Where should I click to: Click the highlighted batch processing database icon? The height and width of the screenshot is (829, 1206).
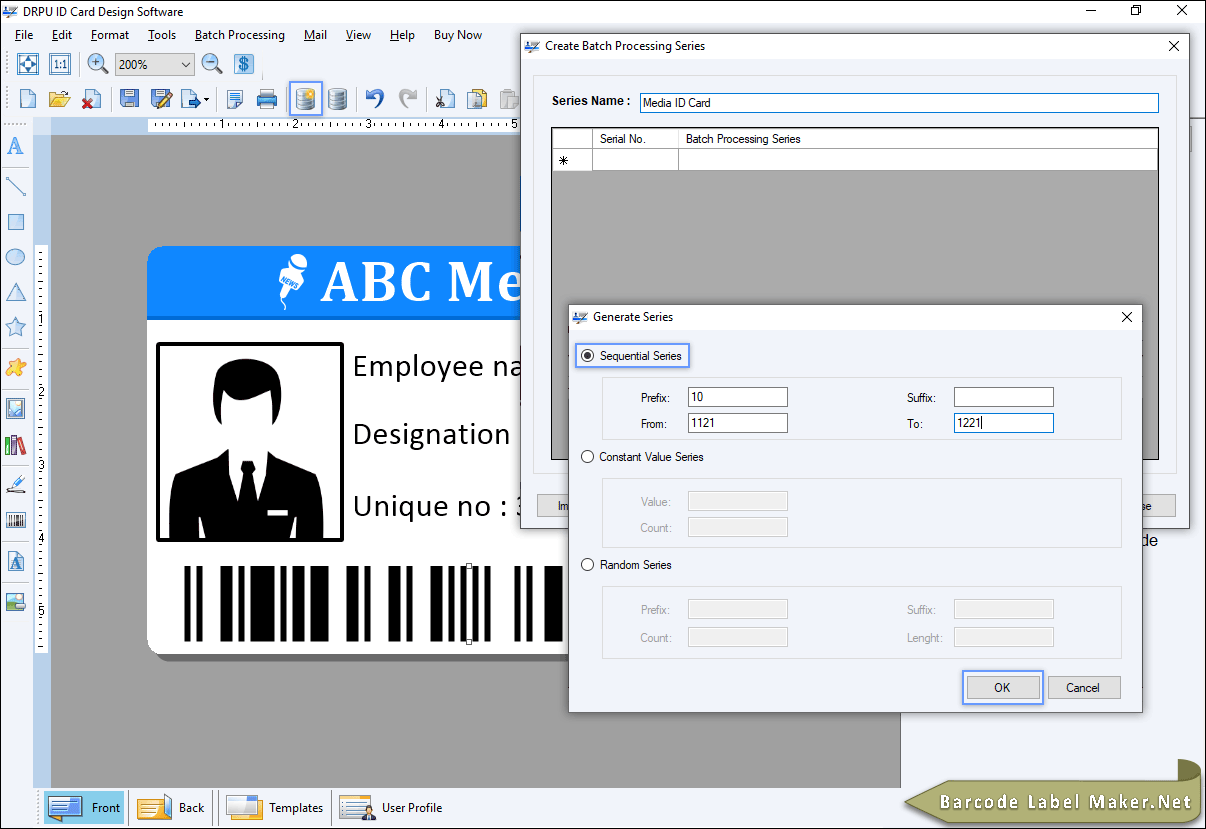point(306,99)
